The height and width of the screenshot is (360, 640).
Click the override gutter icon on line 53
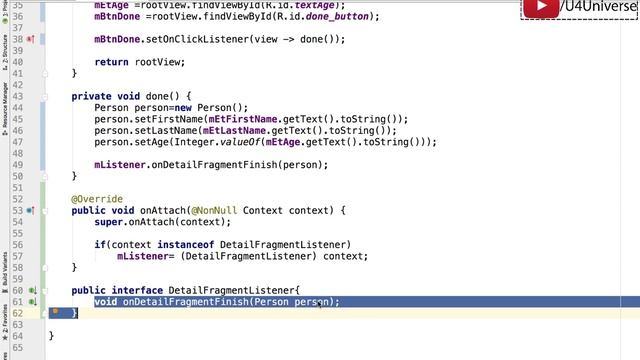(31, 211)
